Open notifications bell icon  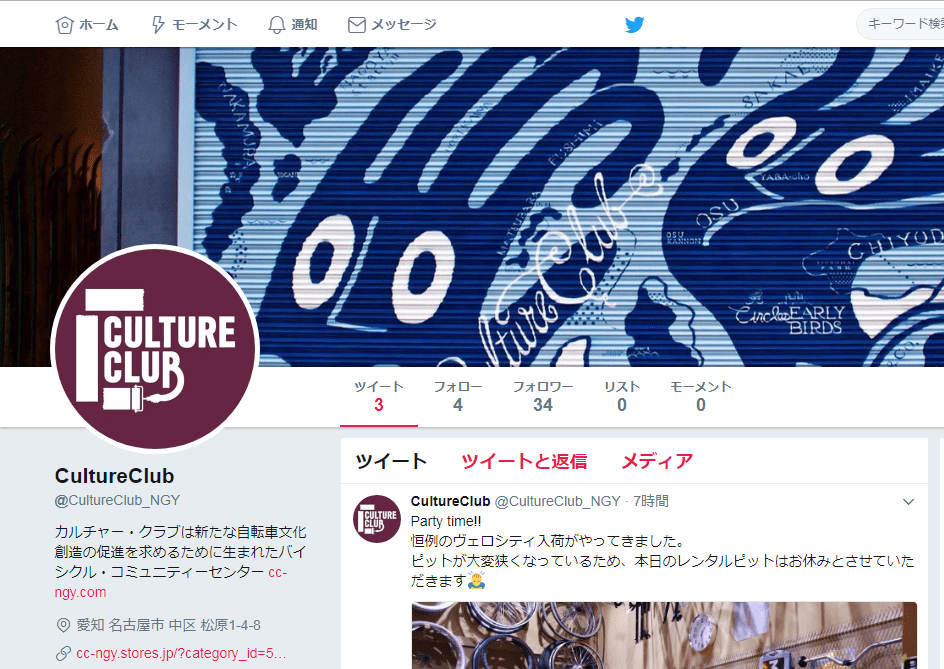tap(276, 25)
